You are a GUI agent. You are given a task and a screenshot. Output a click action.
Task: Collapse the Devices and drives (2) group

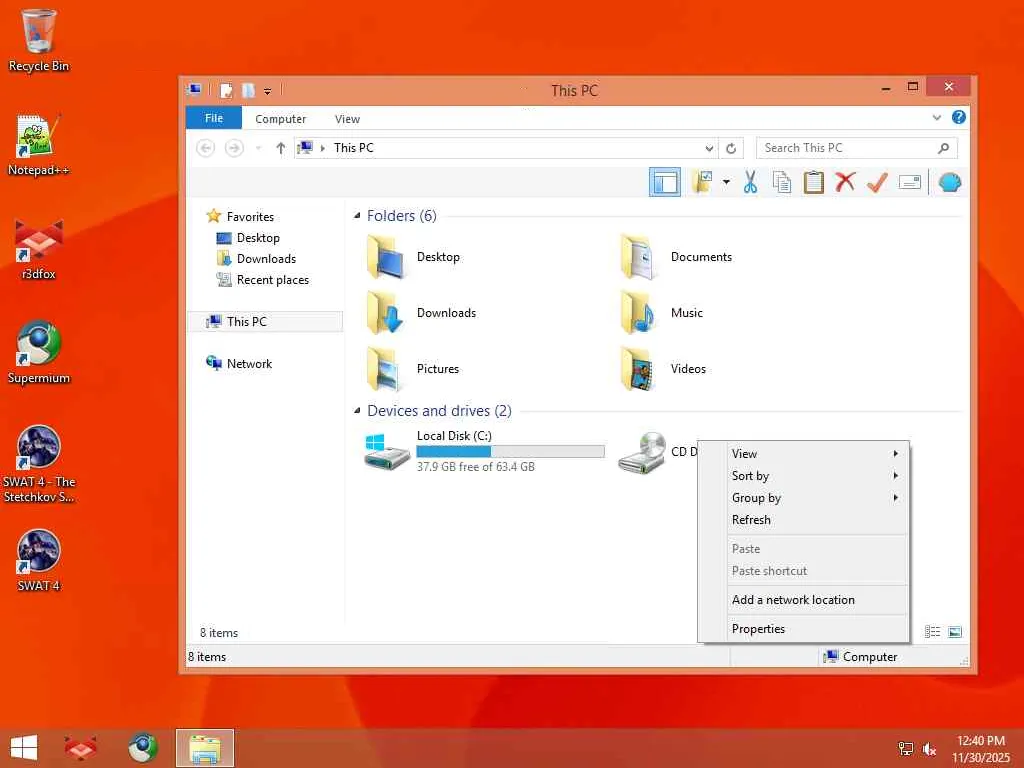(x=357, y=411)
